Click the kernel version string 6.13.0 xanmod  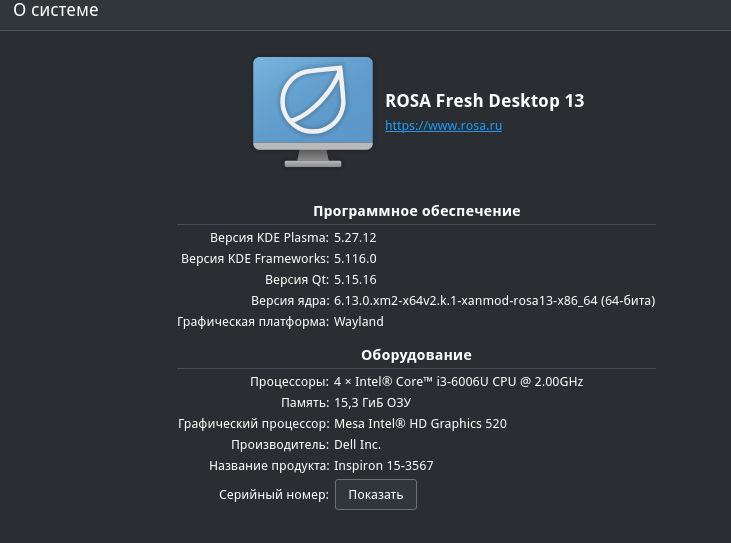pyautogui.click(x=494, y=300)
